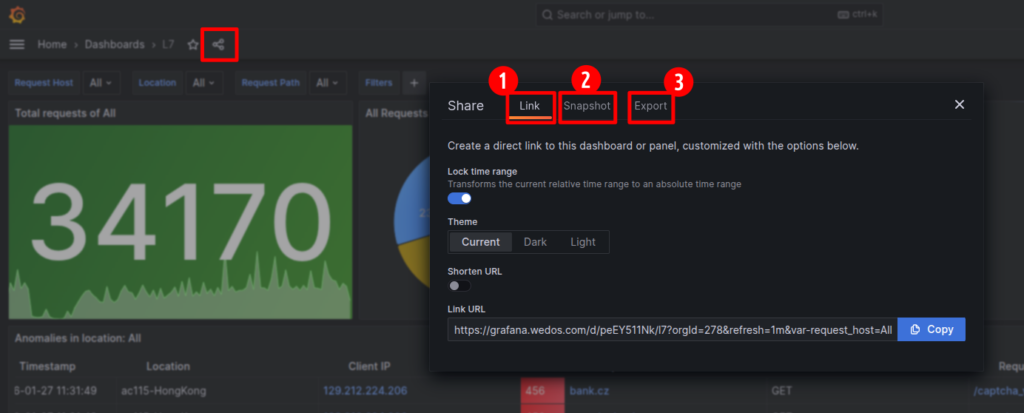The height and width of the screenshot is (413, 1024).
Task: Click the Client IP column header
Action: tap(370, 366)
